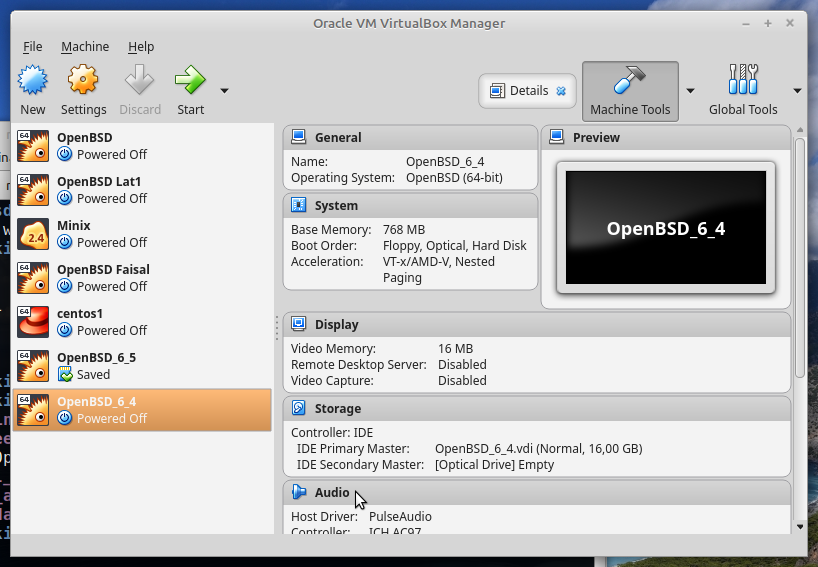Click the System section header
The height and width of the screenshot is (567, 818).
336,205
